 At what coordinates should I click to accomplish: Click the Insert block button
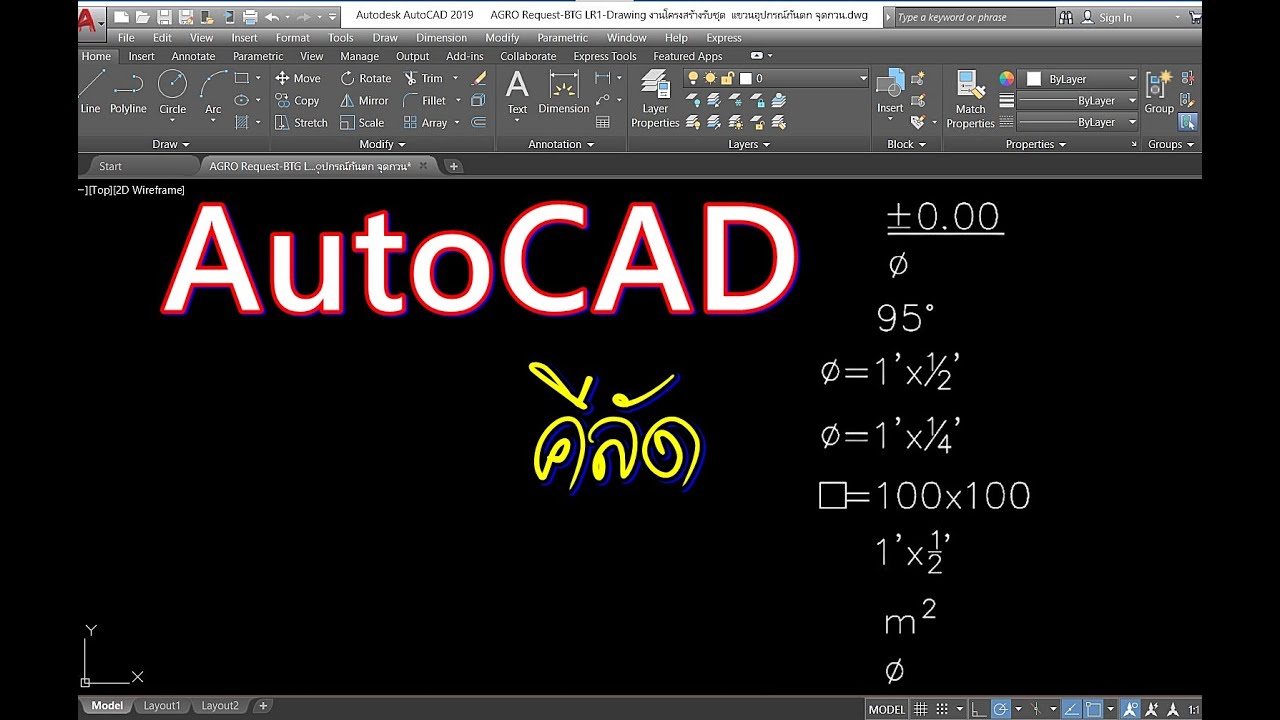[x=890, y=93]
